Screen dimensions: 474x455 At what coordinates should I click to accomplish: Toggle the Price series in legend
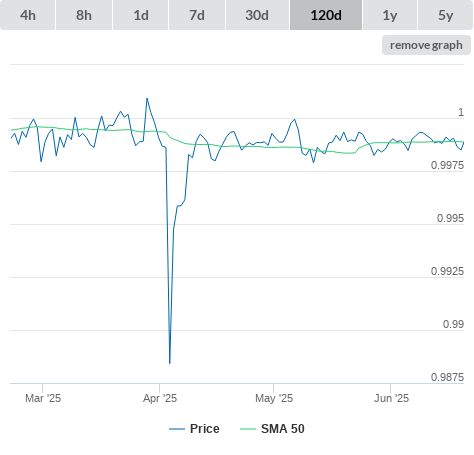click(194, 429)
